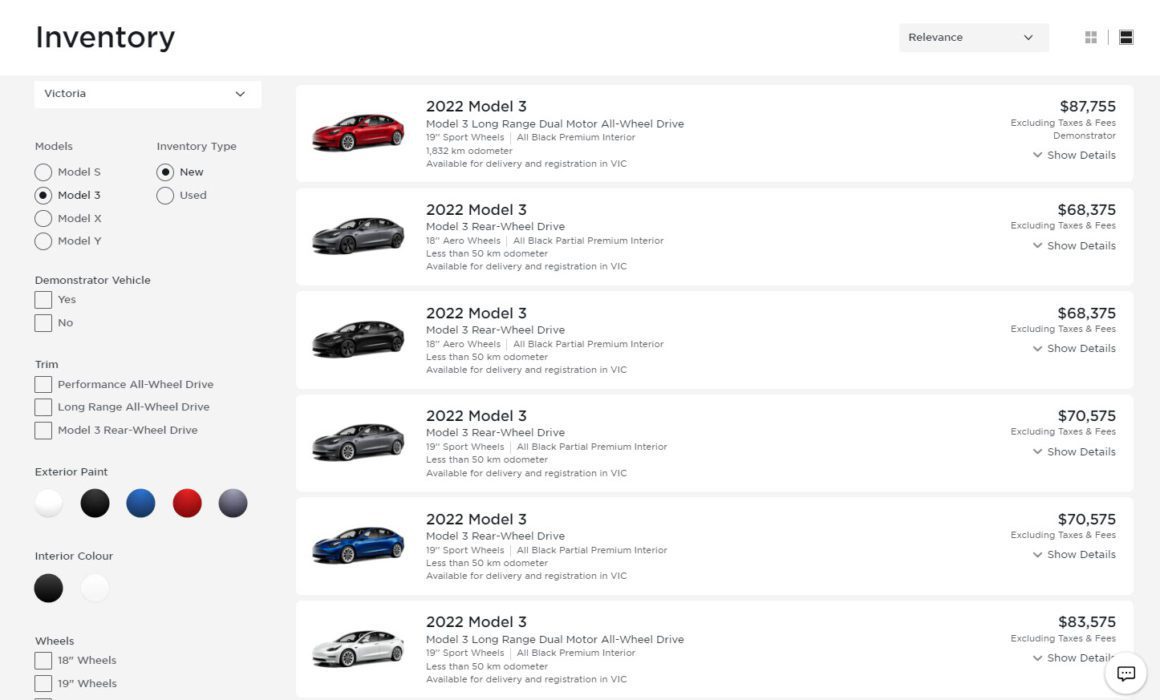Click the white Model 3 car image

358,649
